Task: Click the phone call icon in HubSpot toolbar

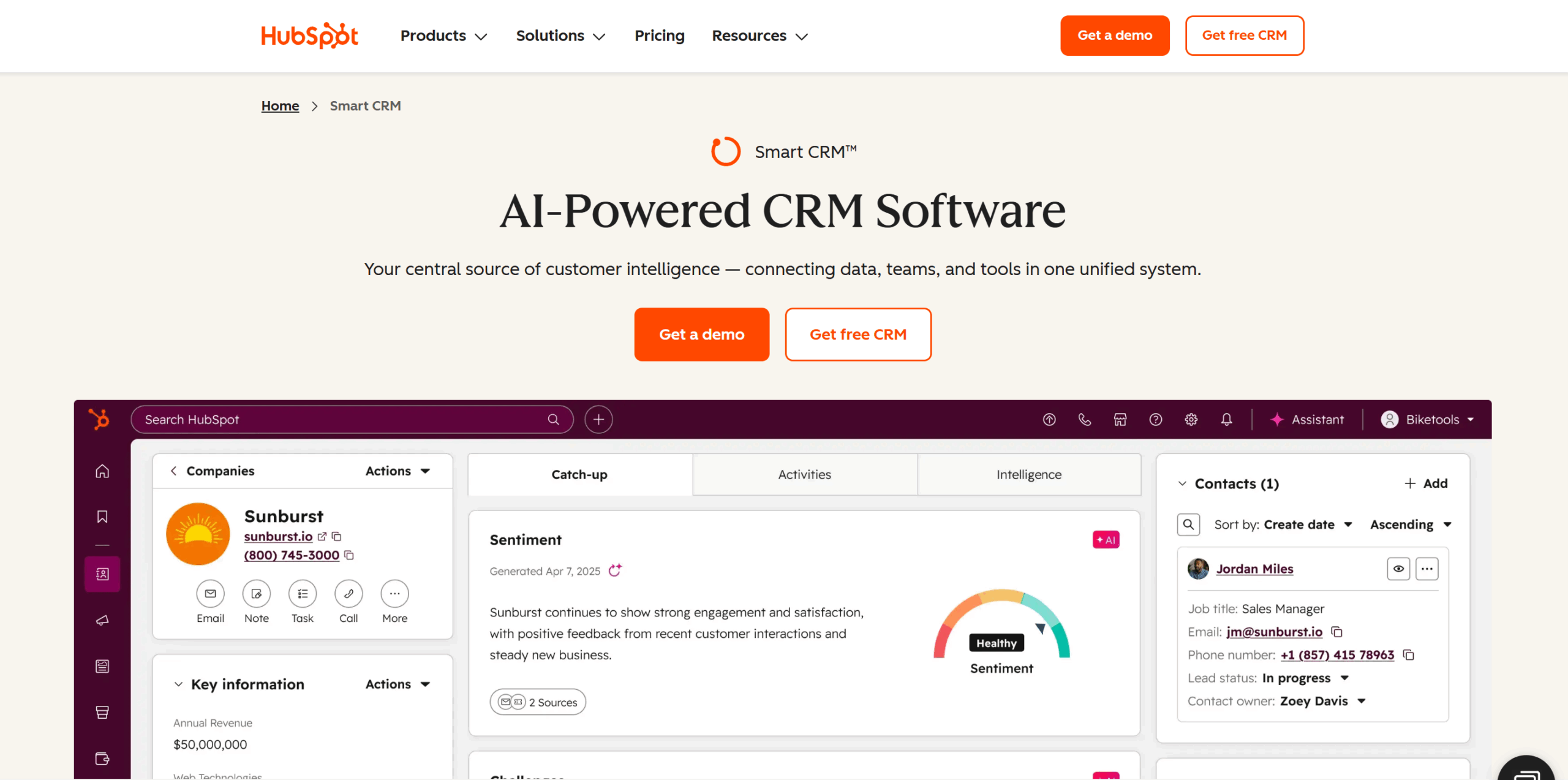Action: [1084, 420]
